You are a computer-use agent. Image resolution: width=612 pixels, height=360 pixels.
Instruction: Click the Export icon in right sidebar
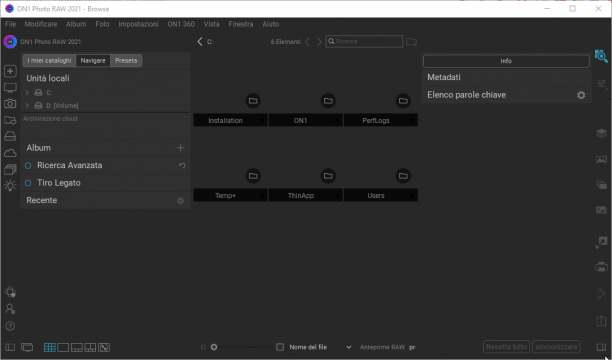click(601, 320)
